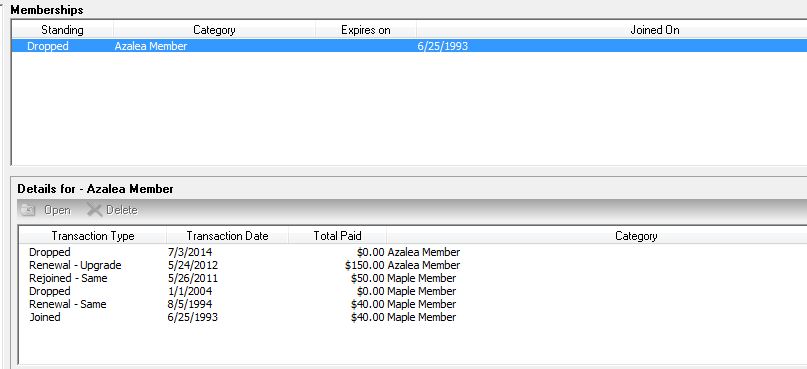Sort memberships by Standing column header
Image resolution: width=807 pixels, height=369 pixels.
(62, 30)
